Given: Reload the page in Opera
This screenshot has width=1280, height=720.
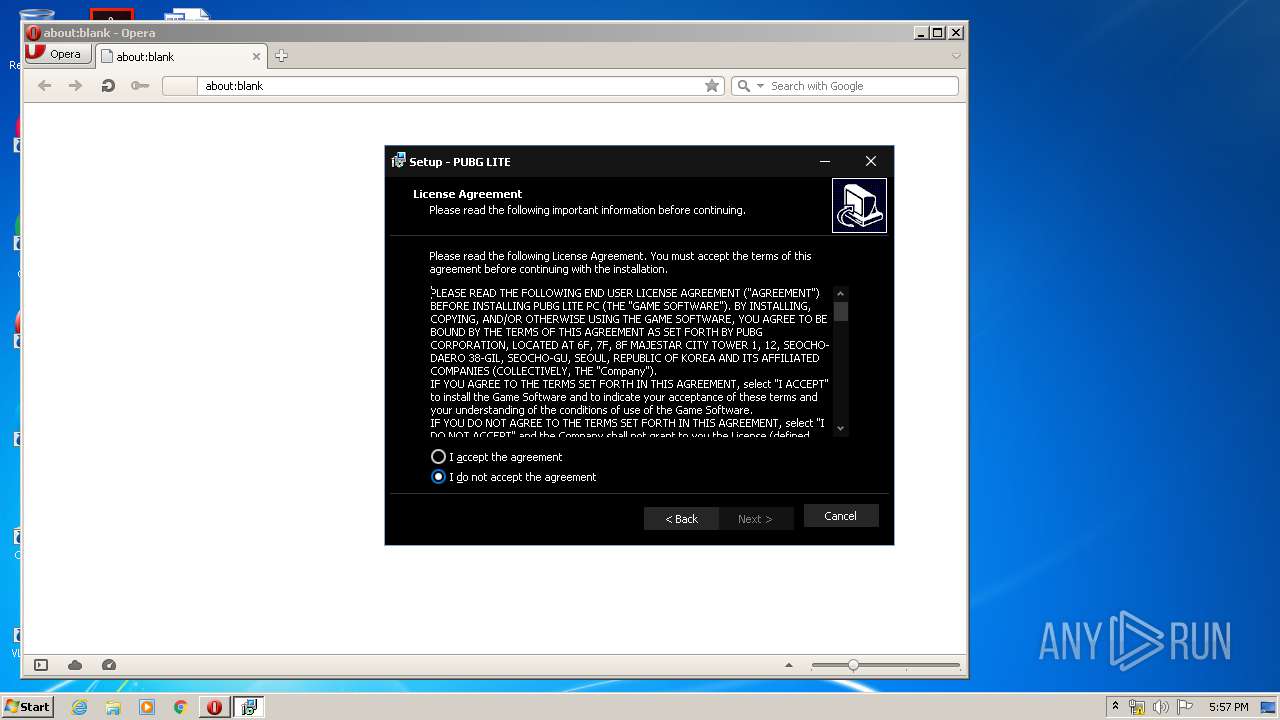Looking at the screenshot, I should point(108,86).
